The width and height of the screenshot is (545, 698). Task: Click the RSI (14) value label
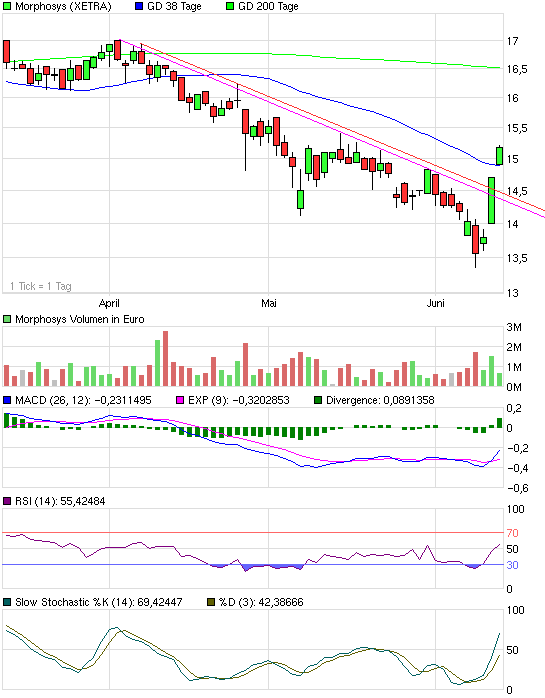pos(60,501)
